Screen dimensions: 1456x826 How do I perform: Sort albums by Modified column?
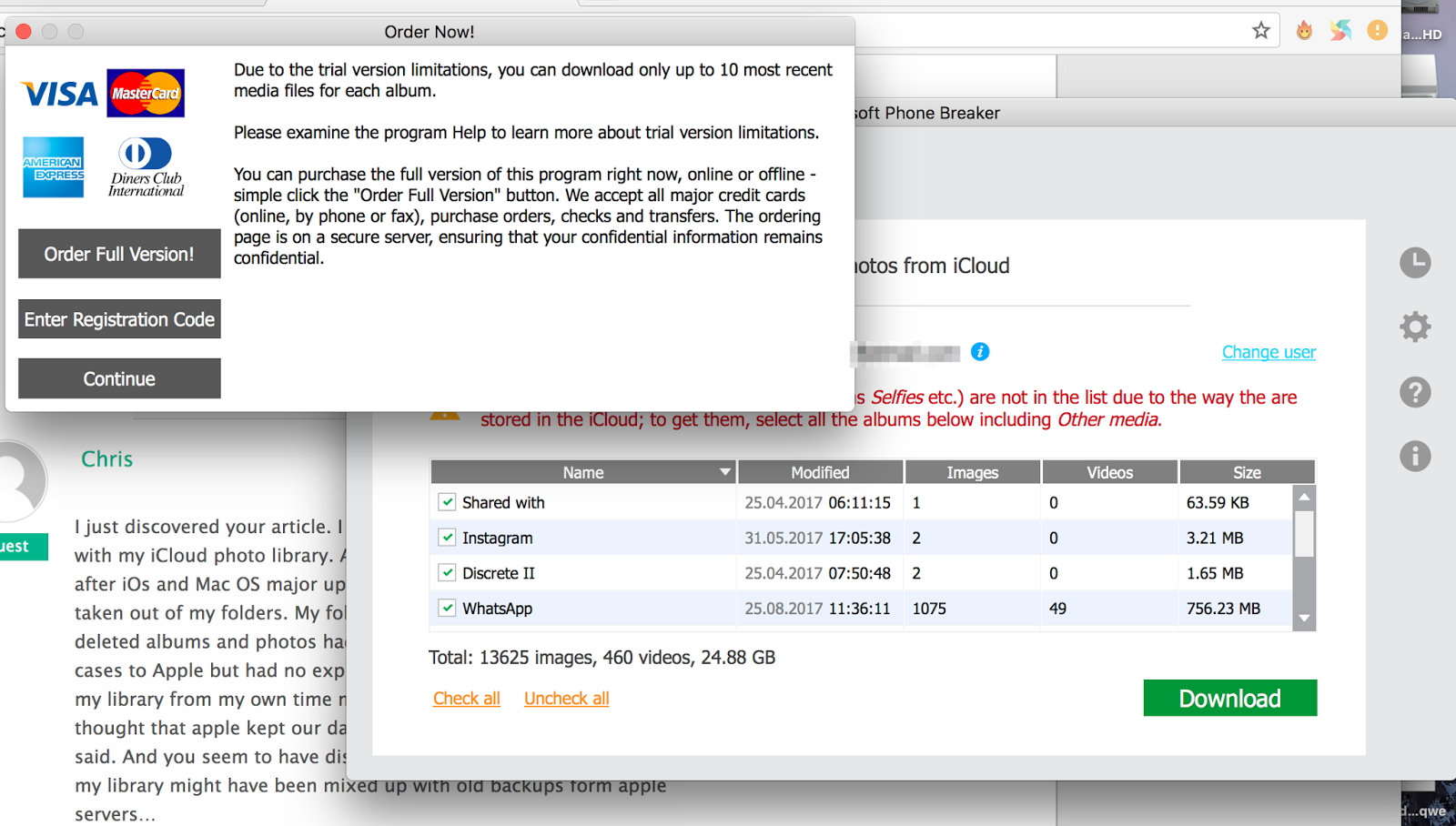820,472
